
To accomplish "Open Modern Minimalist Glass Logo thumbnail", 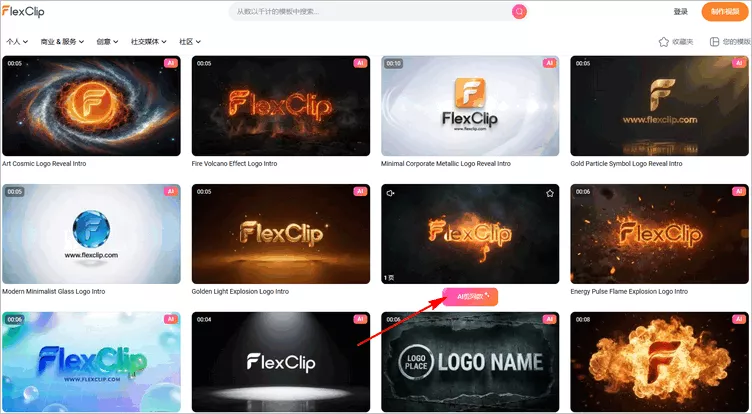I will pyautogui.click(x=91, y=234).
